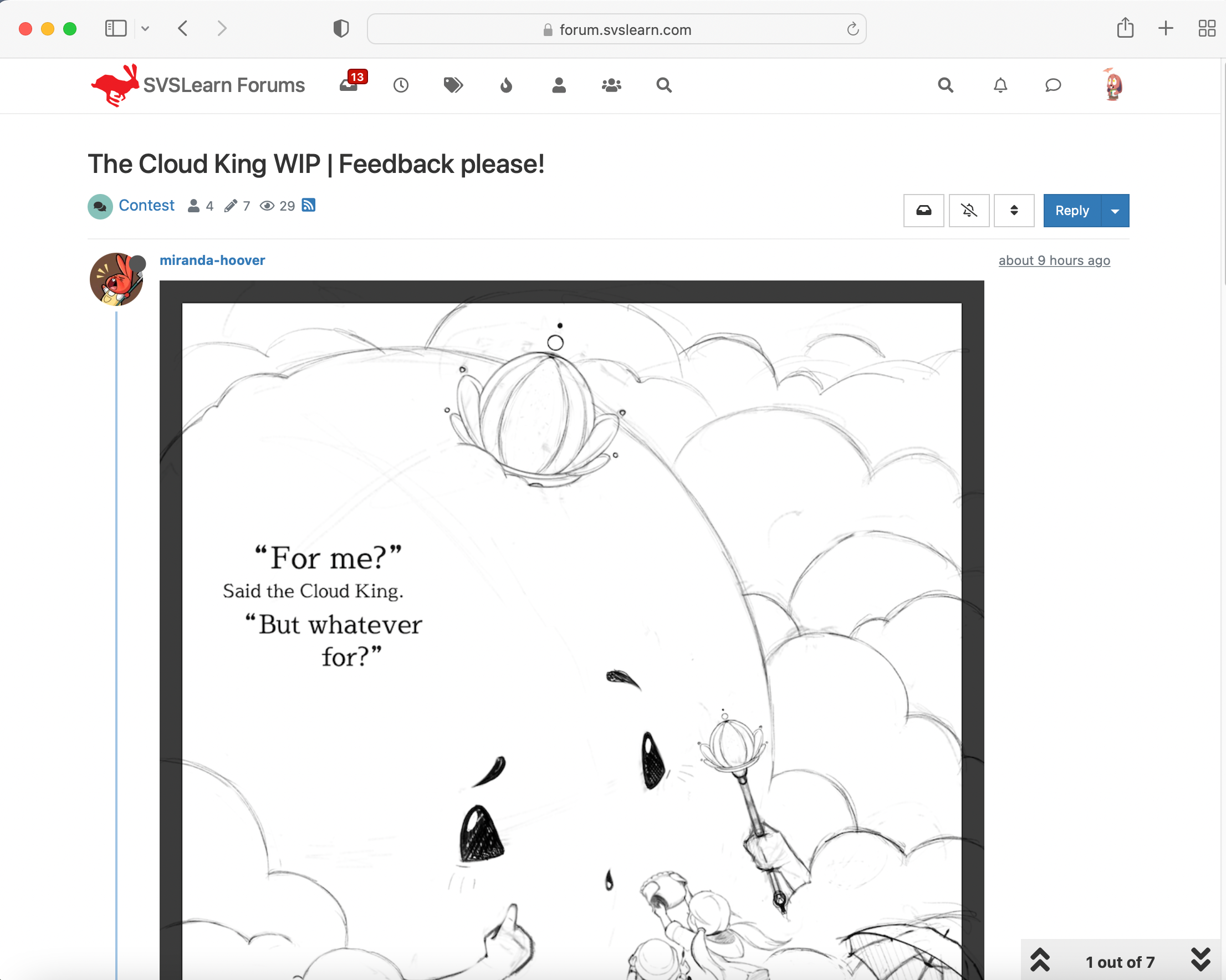1226x980 pixels.
Task: Expand the Safari sidebar chevron dropdown
Action: [x=146, y=28]
